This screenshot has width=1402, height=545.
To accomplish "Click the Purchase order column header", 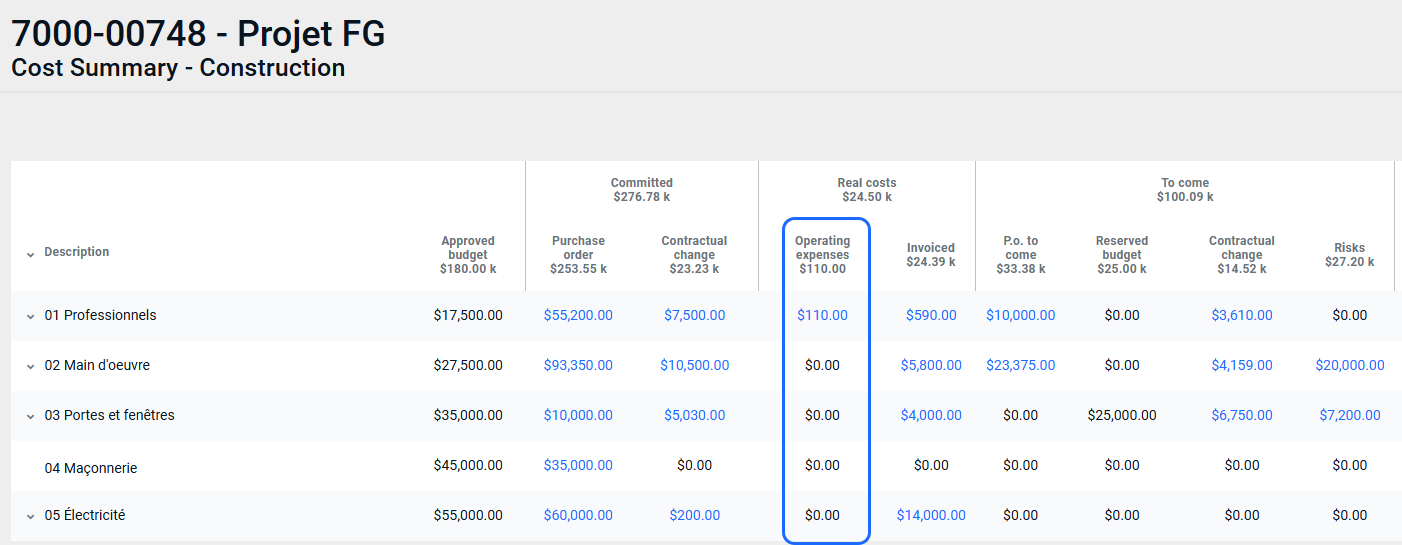I will pos(578,255).
